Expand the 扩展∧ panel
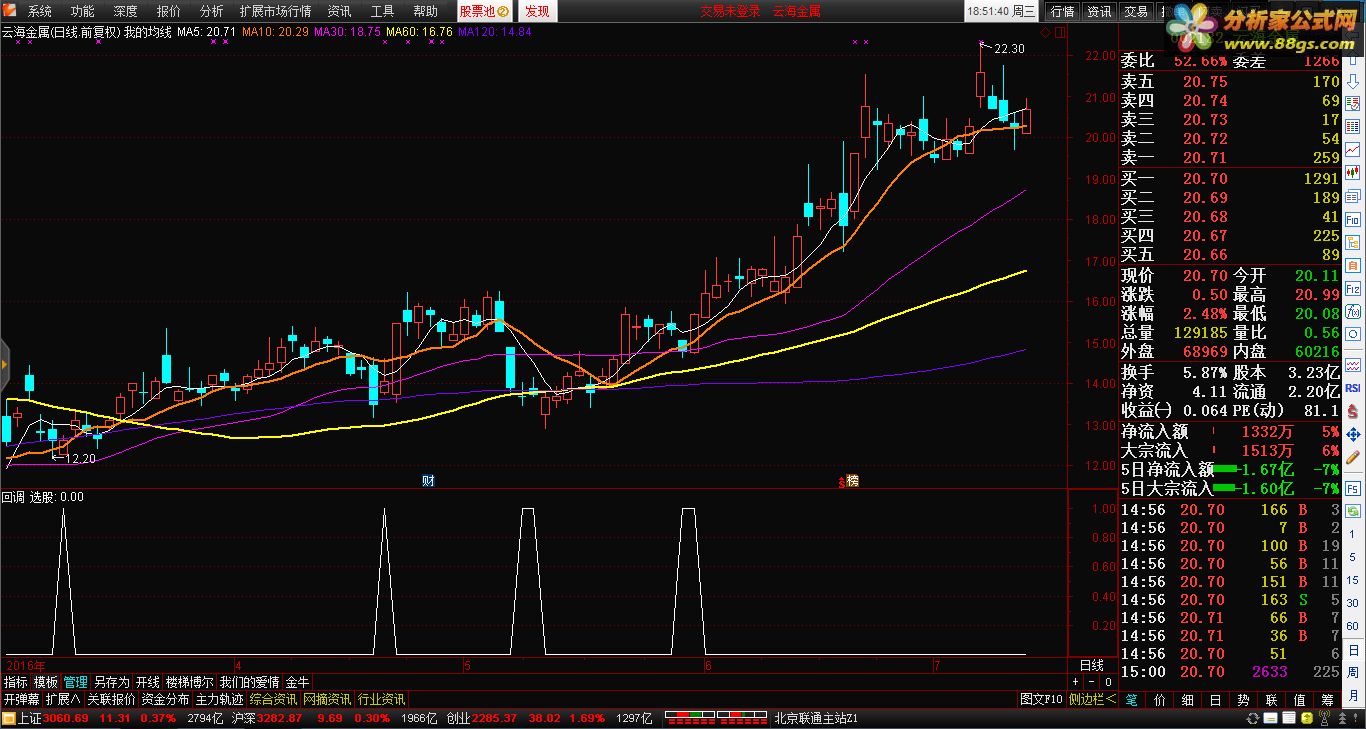This screenshot has width=1366, height=729. [x=63, y=699]
